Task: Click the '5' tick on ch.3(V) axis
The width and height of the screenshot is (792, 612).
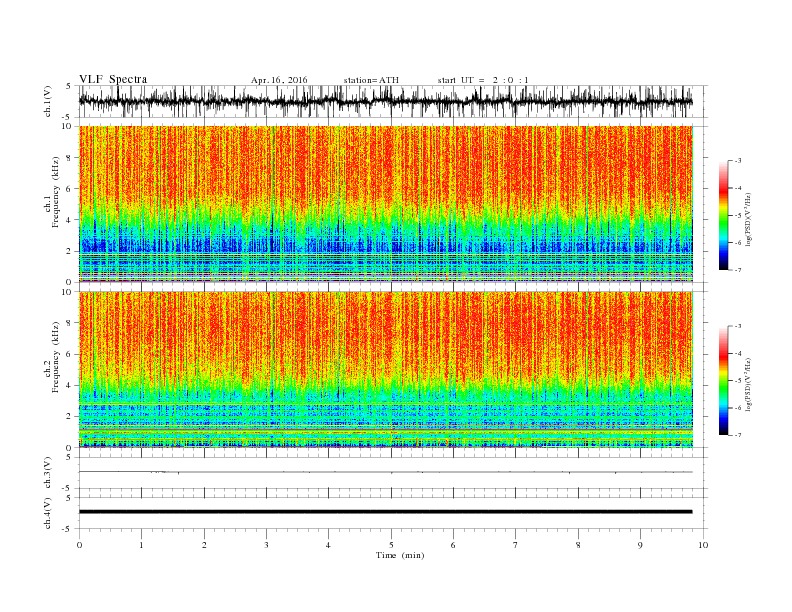Action: tap(70, 457)
